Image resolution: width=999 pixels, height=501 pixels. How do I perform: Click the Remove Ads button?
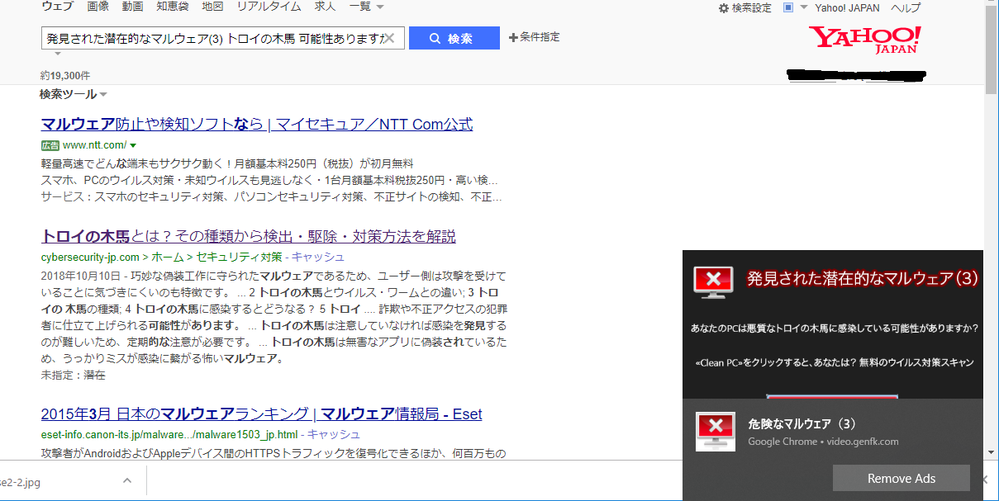901,478
